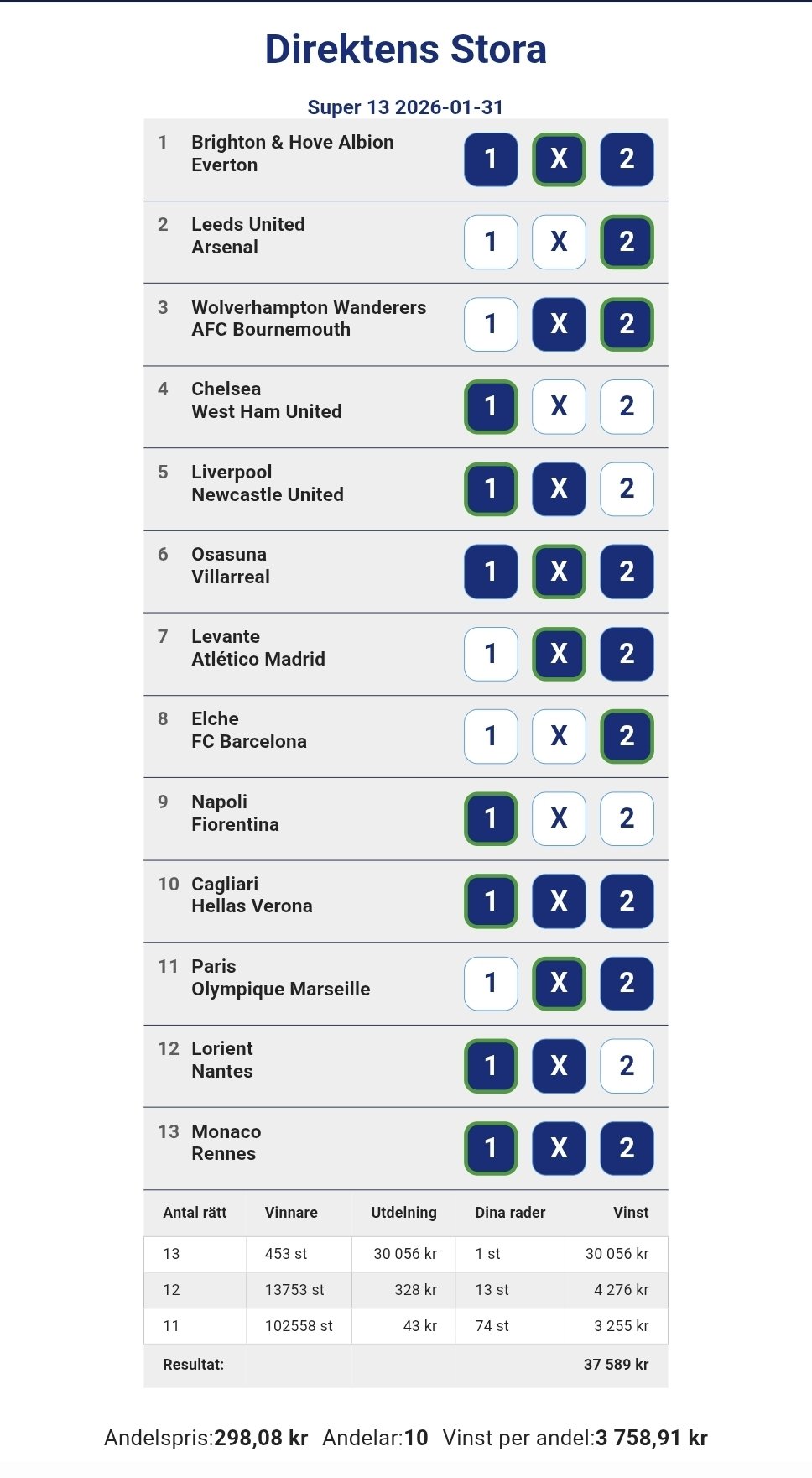Toggle X for Paris vs Olympique Marseille
Image resolution: width=812 pixels, height=1478 pixels.
tap(559, 983)
